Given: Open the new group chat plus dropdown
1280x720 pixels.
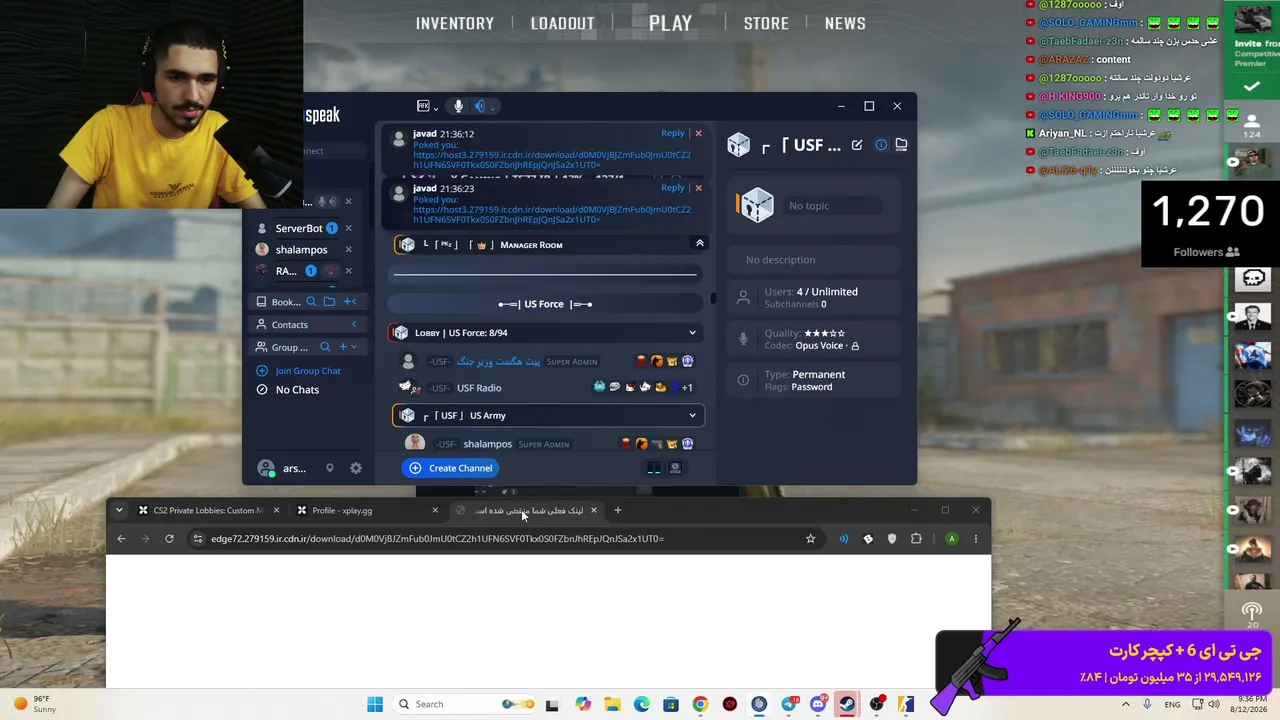Looking at the screenshot, I should coord(347,347).
